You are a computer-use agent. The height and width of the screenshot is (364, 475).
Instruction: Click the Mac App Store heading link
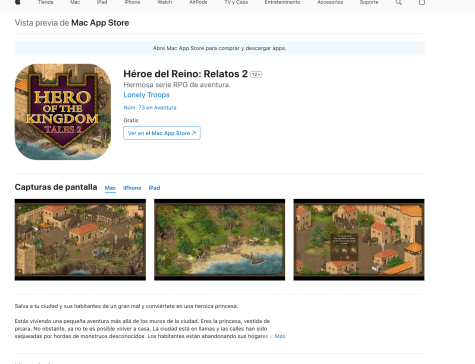pyautogui.click(x=100, y=23)
